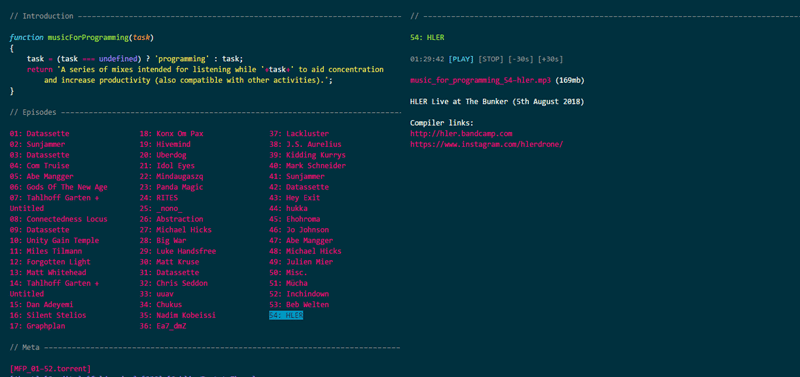Open episode 31: Datassette
Image resolution: width=800 pixels, height=377 pixels.
tap(169, 273)
